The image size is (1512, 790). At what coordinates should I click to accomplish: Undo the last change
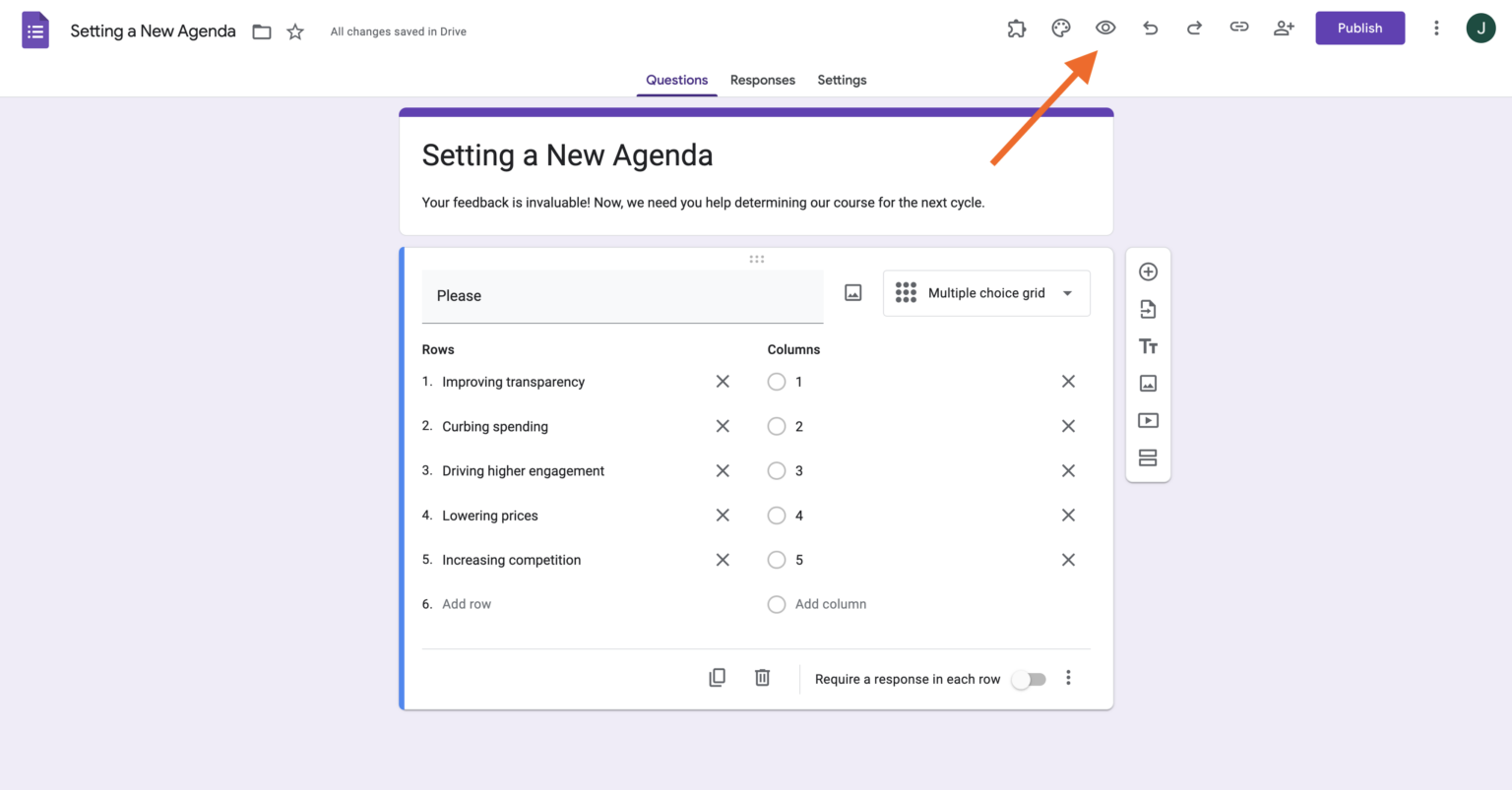(x=1150, y=28)
